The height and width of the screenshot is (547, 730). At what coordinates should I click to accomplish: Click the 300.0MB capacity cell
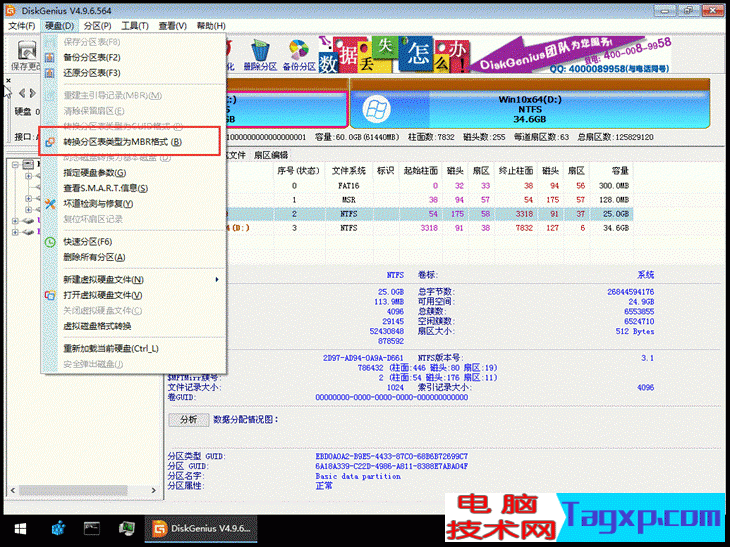click(614, 186)
